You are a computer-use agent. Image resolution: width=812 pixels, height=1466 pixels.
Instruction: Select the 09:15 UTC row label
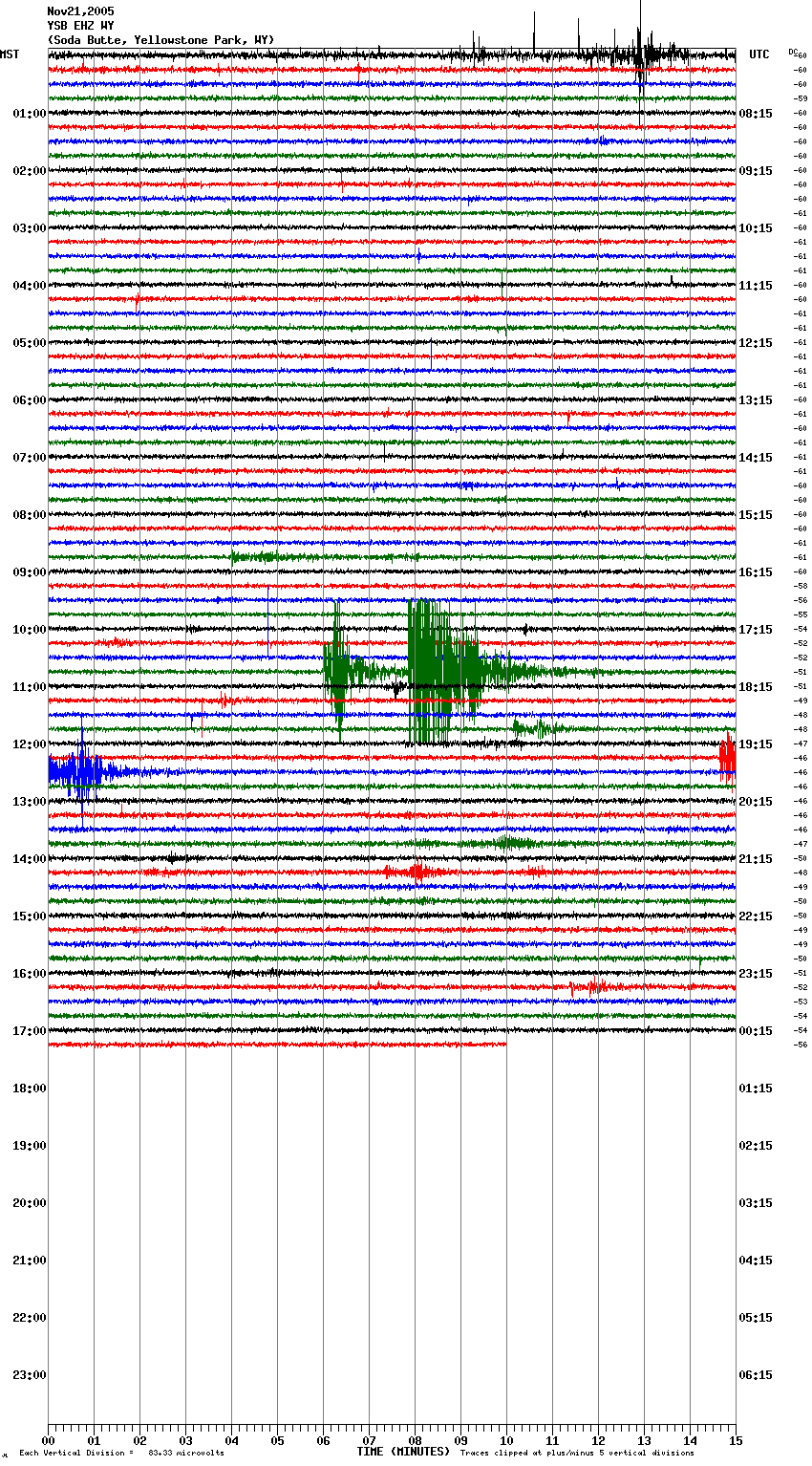(x=756, y=171)
